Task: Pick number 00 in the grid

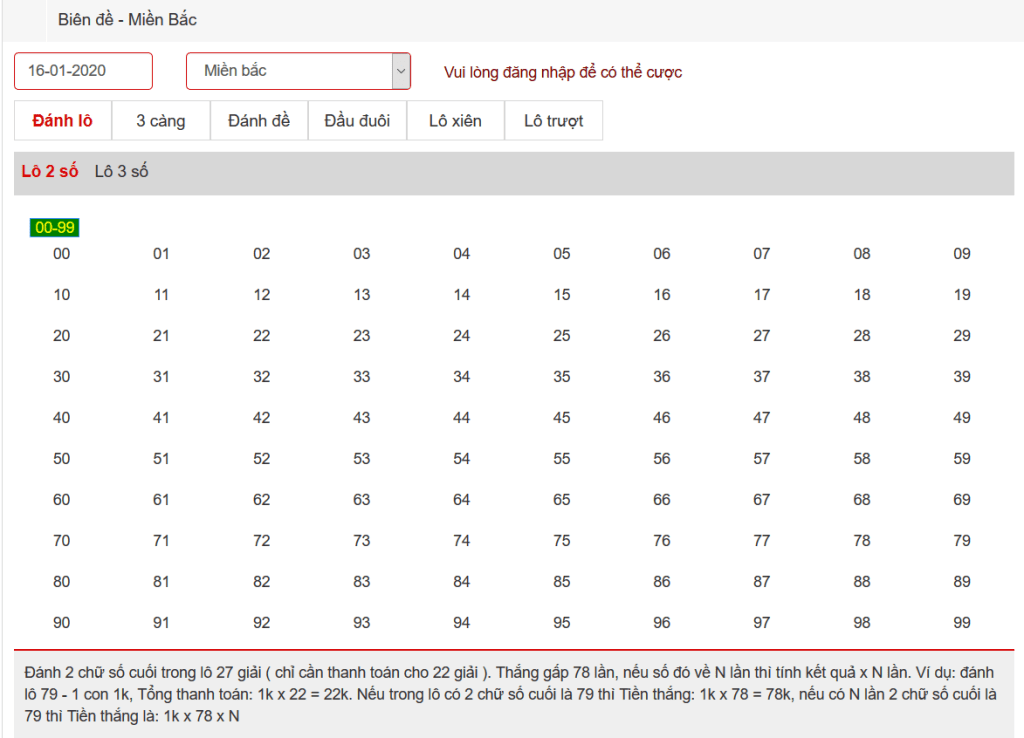Action: click(62, 254)
